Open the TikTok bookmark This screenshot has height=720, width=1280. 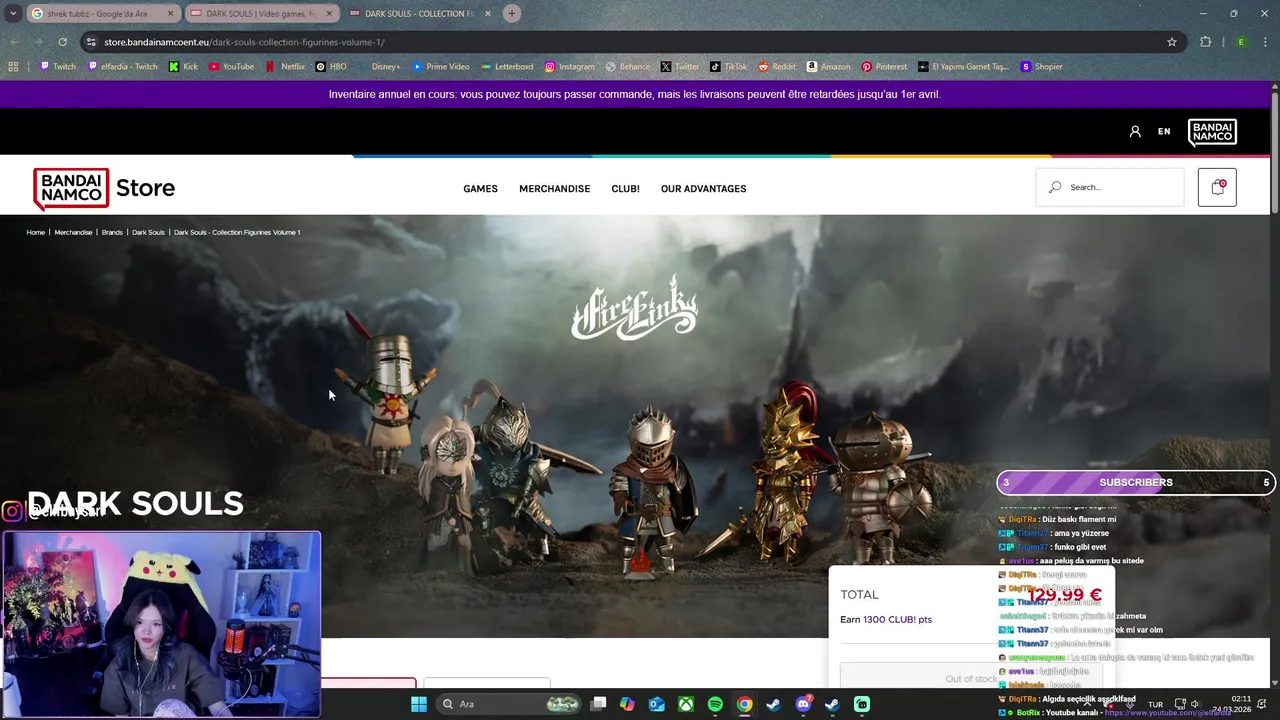coord(729,67)
